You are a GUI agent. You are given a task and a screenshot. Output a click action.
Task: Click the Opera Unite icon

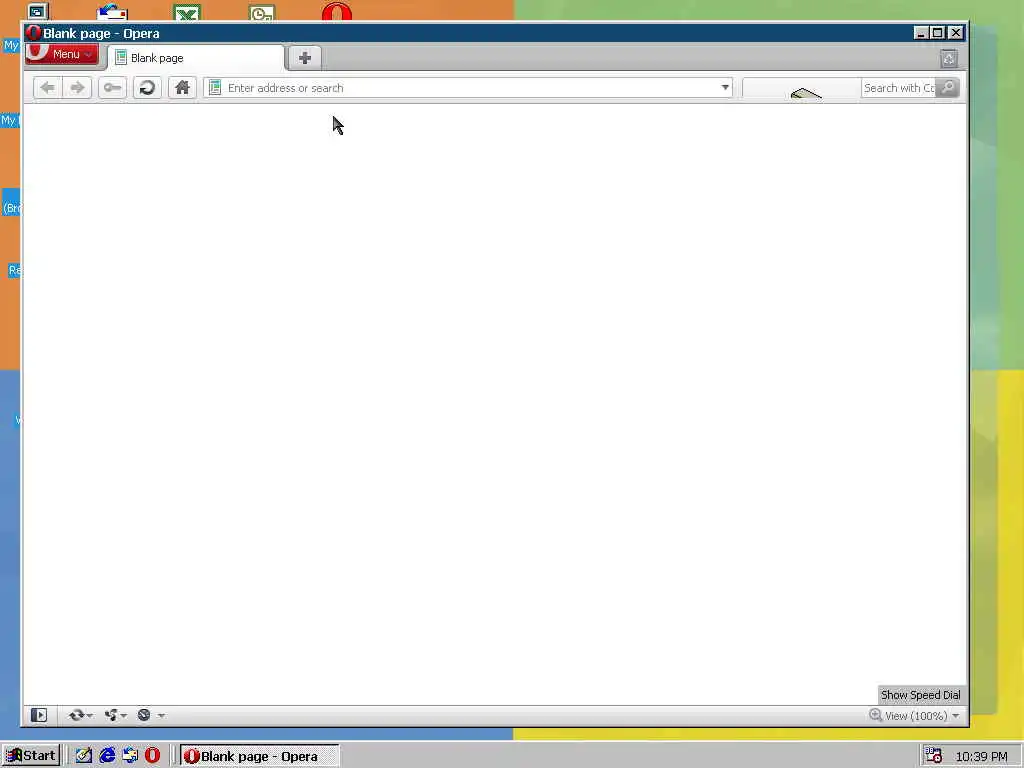point(110,716)
